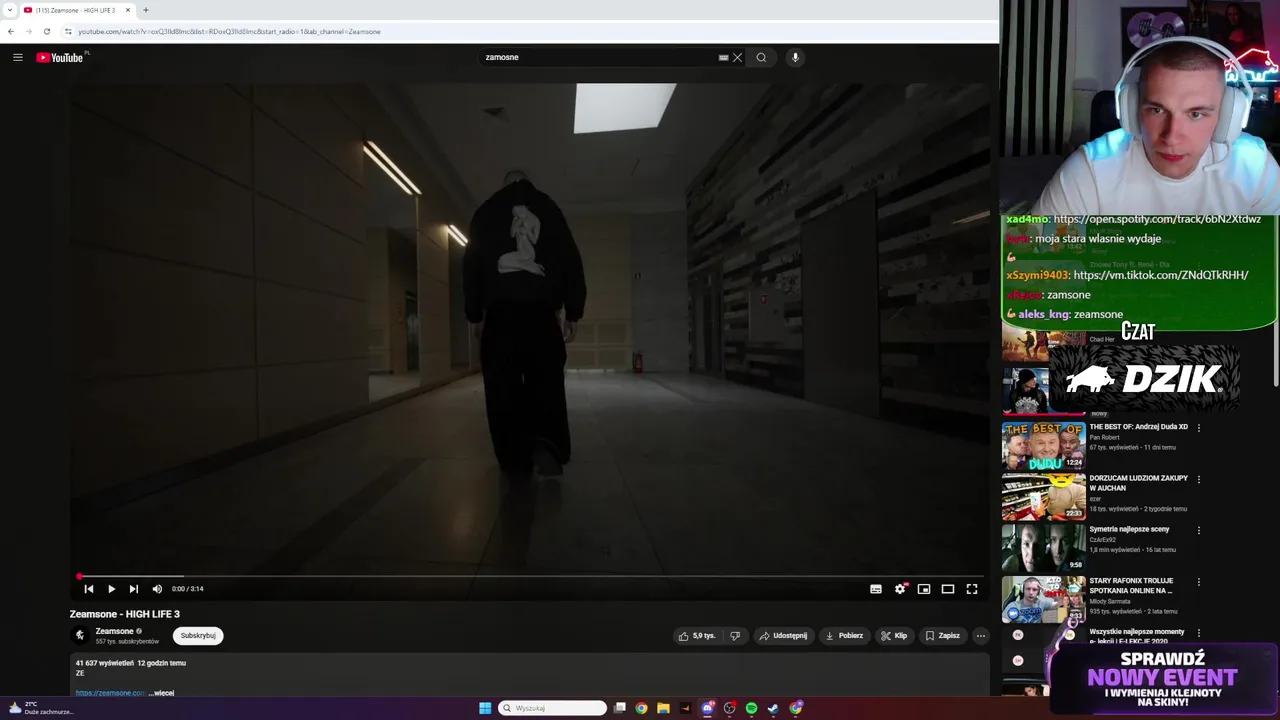Open the player settings gear
Screen dimensions: 1280x720
click(900, 589)
